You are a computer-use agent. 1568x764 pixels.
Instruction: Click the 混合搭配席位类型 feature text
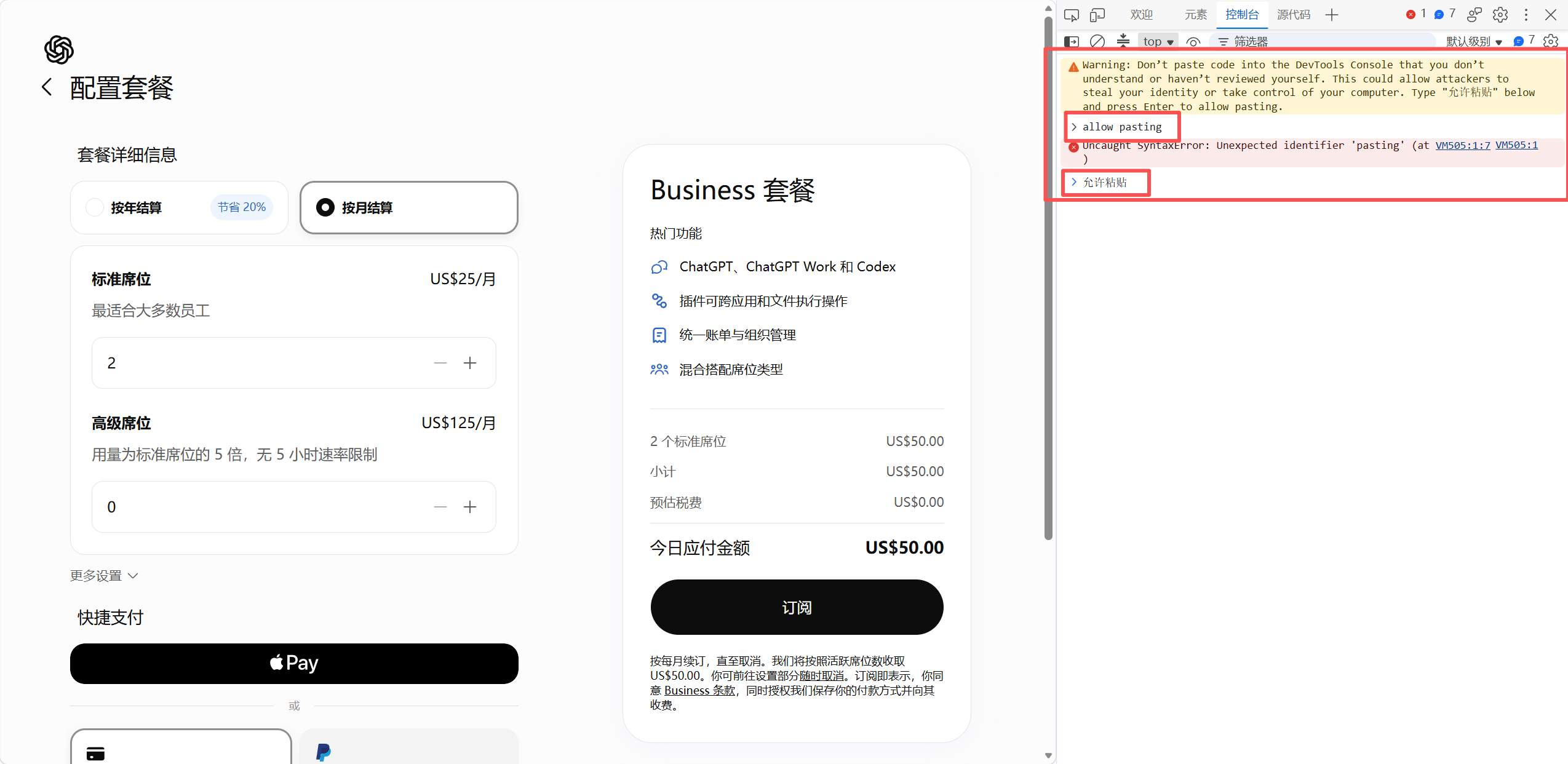731,370
